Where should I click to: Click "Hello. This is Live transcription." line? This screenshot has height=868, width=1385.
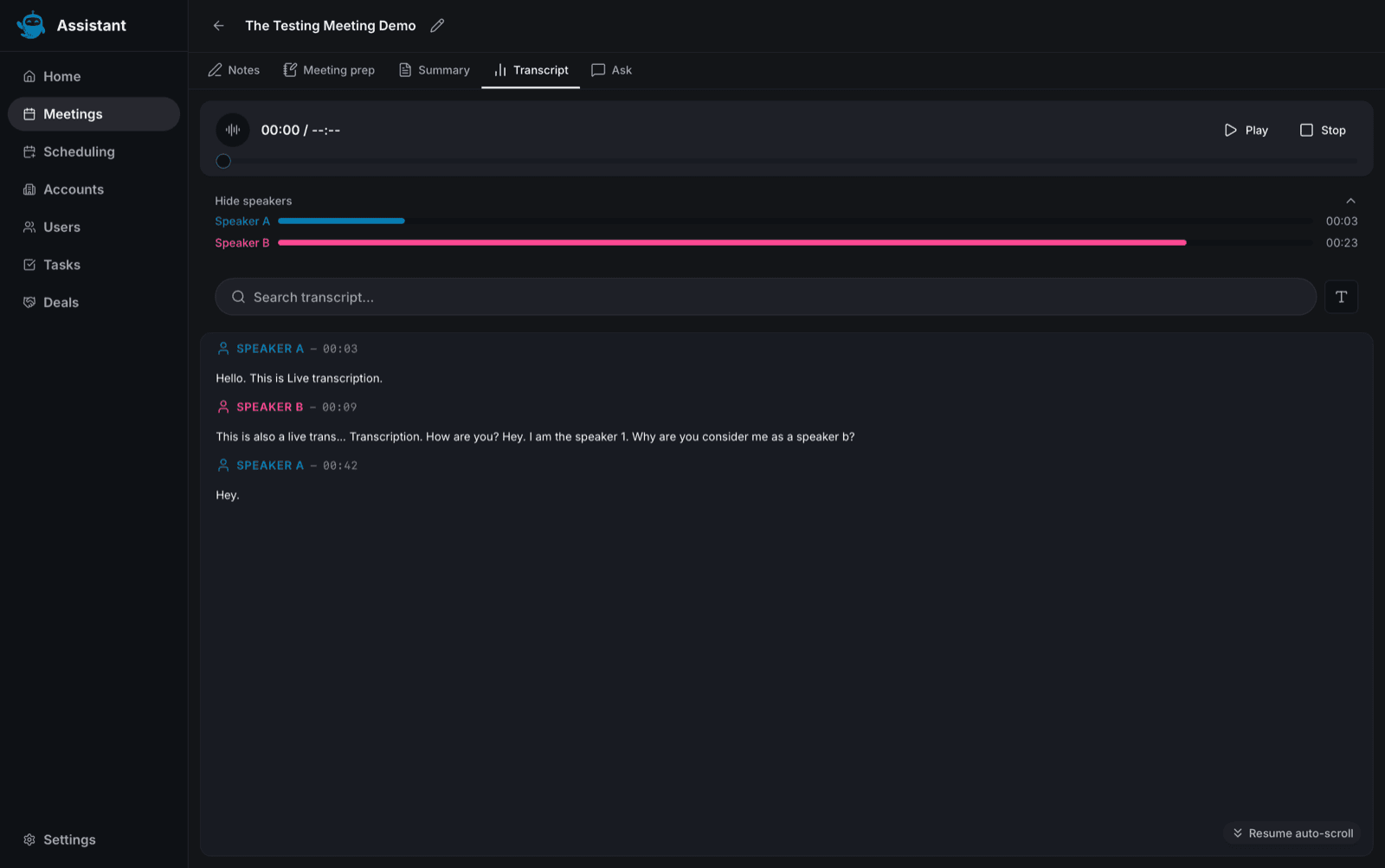click(300, 378)
